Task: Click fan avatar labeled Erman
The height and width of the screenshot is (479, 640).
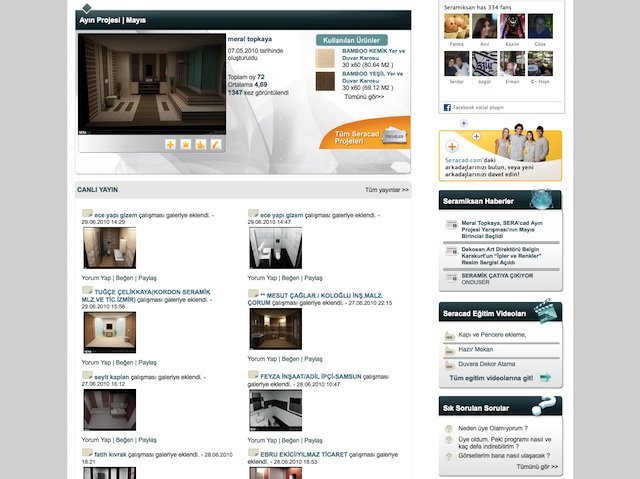Action: (x=512, y=64)
